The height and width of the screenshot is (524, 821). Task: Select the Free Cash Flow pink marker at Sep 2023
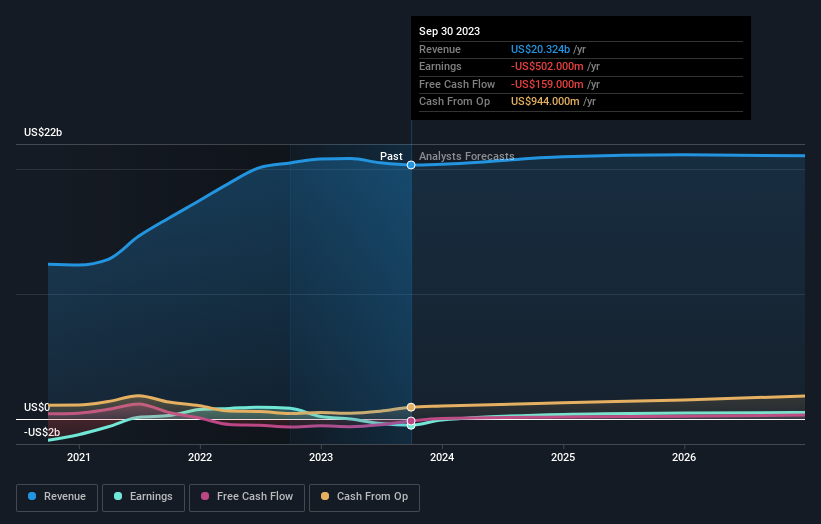(x=411, y=421)
